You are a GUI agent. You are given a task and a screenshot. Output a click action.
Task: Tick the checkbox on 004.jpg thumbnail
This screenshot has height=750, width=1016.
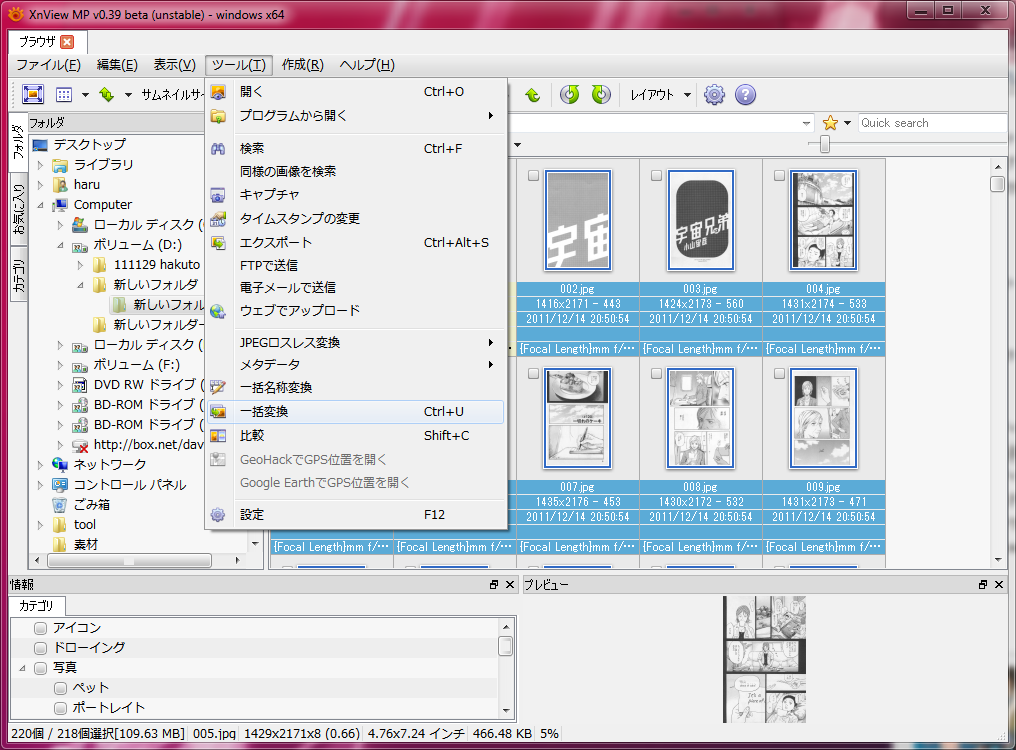[x=779, y=176]
